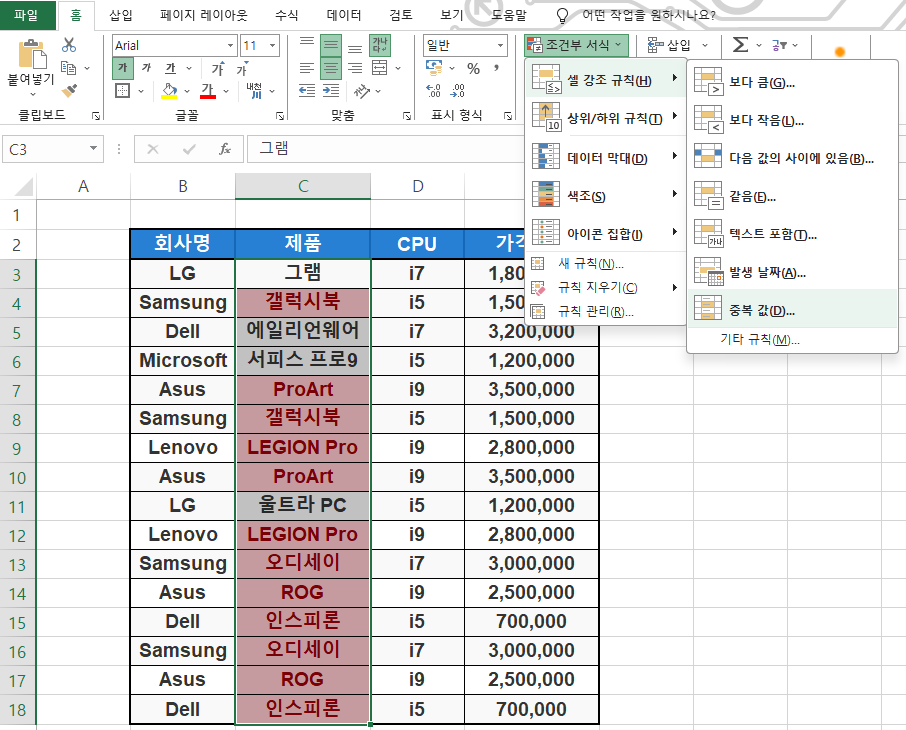906x730 pixels.
Task: Open font color dropdown arrow
Action: [226, 91]
